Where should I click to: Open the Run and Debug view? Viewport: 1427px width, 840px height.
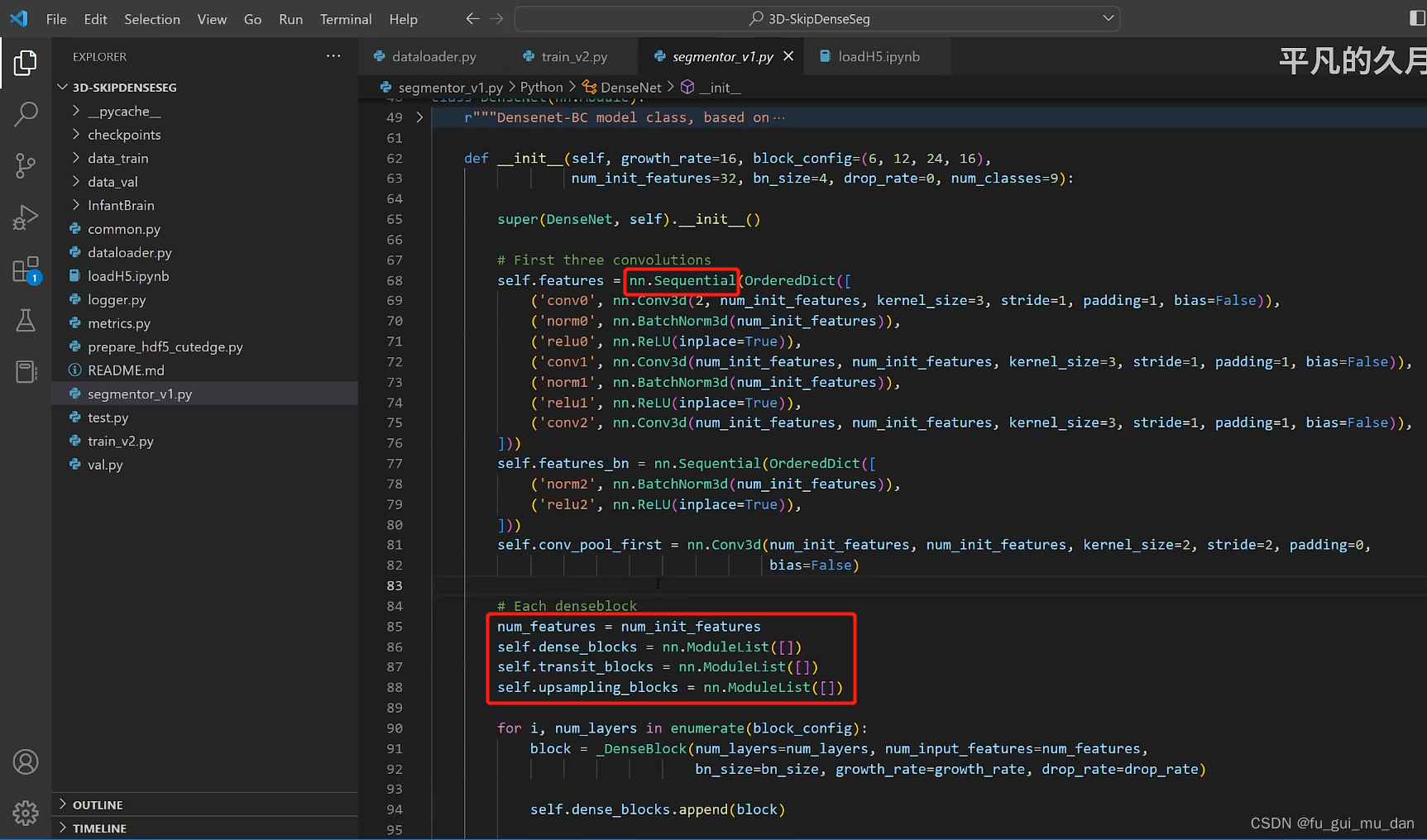click(26, 217)
